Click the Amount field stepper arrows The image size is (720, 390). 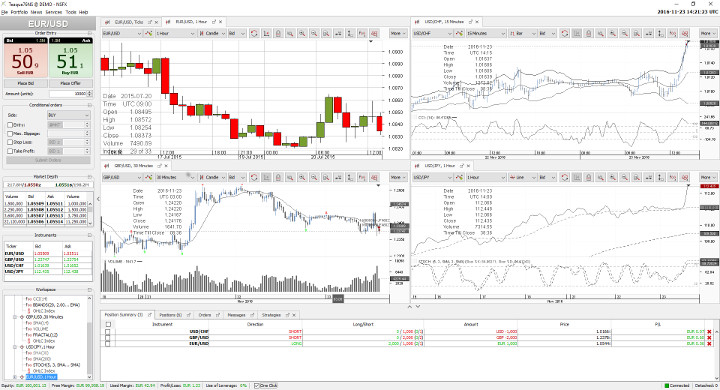pos(89,94)
